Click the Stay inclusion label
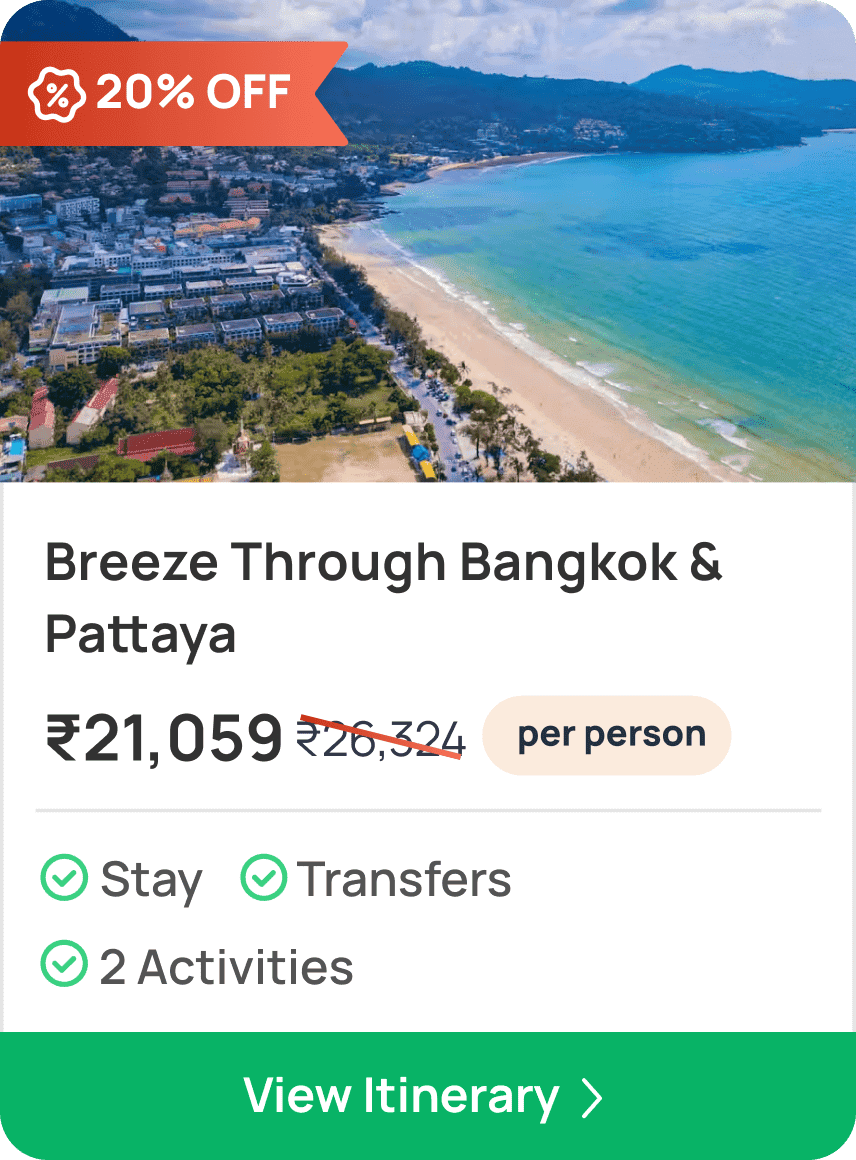This screenshot has height=1160, width=856. (151, 880)
